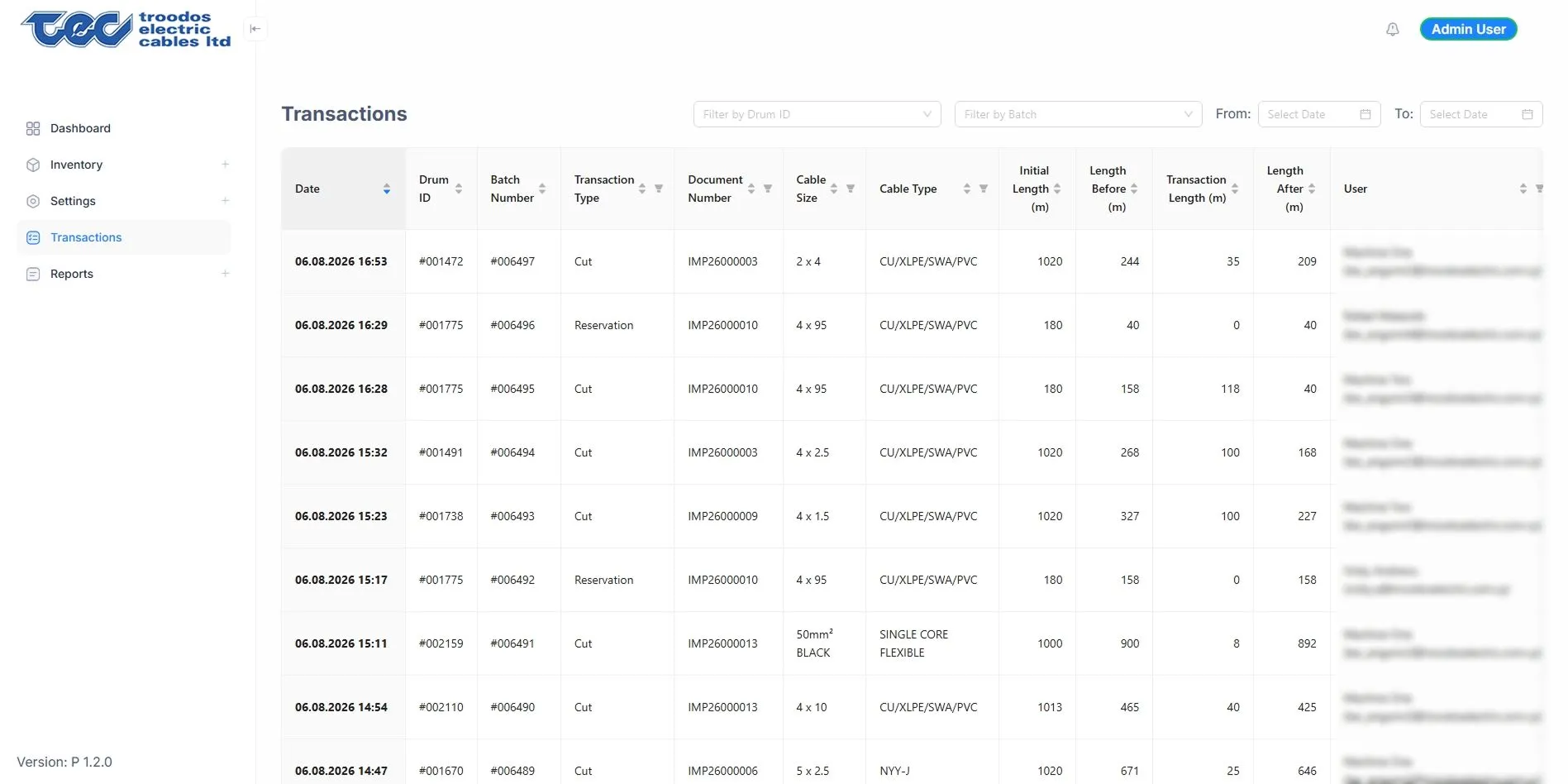Click document number IMP26000009

tap(722, 516)
